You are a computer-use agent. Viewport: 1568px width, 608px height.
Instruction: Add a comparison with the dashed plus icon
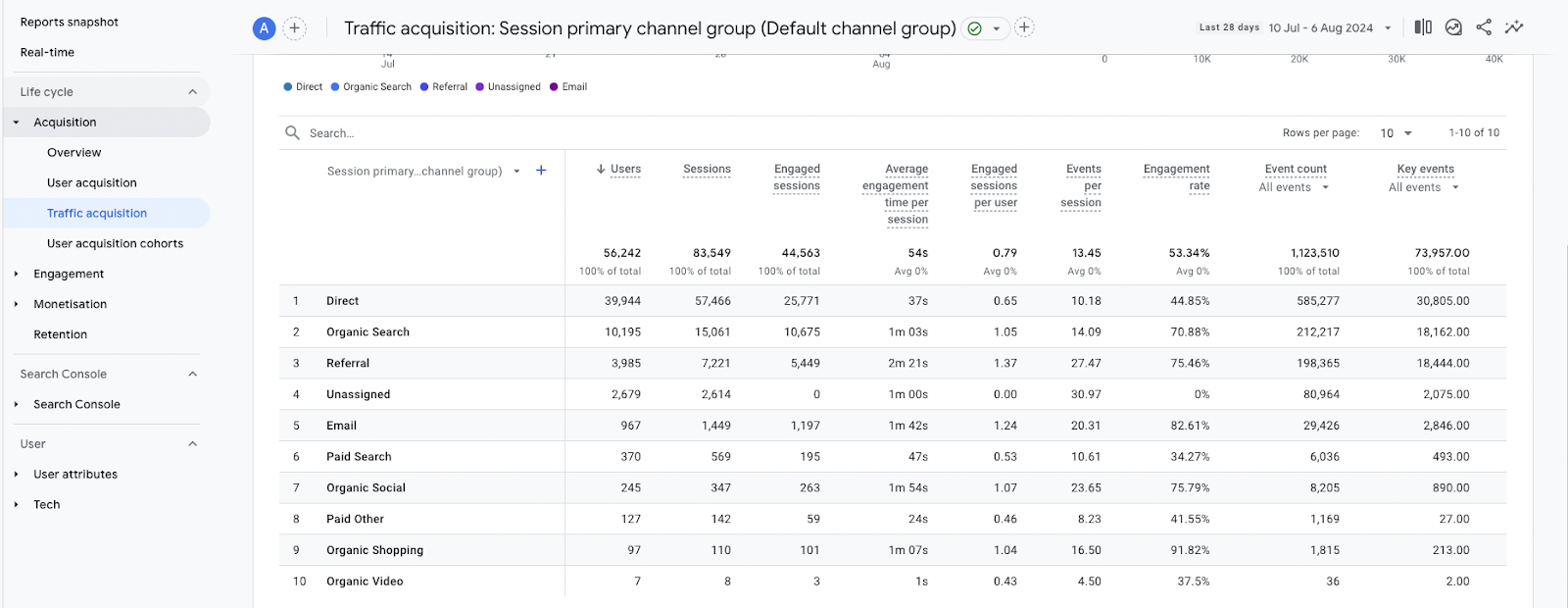(294, 28)
